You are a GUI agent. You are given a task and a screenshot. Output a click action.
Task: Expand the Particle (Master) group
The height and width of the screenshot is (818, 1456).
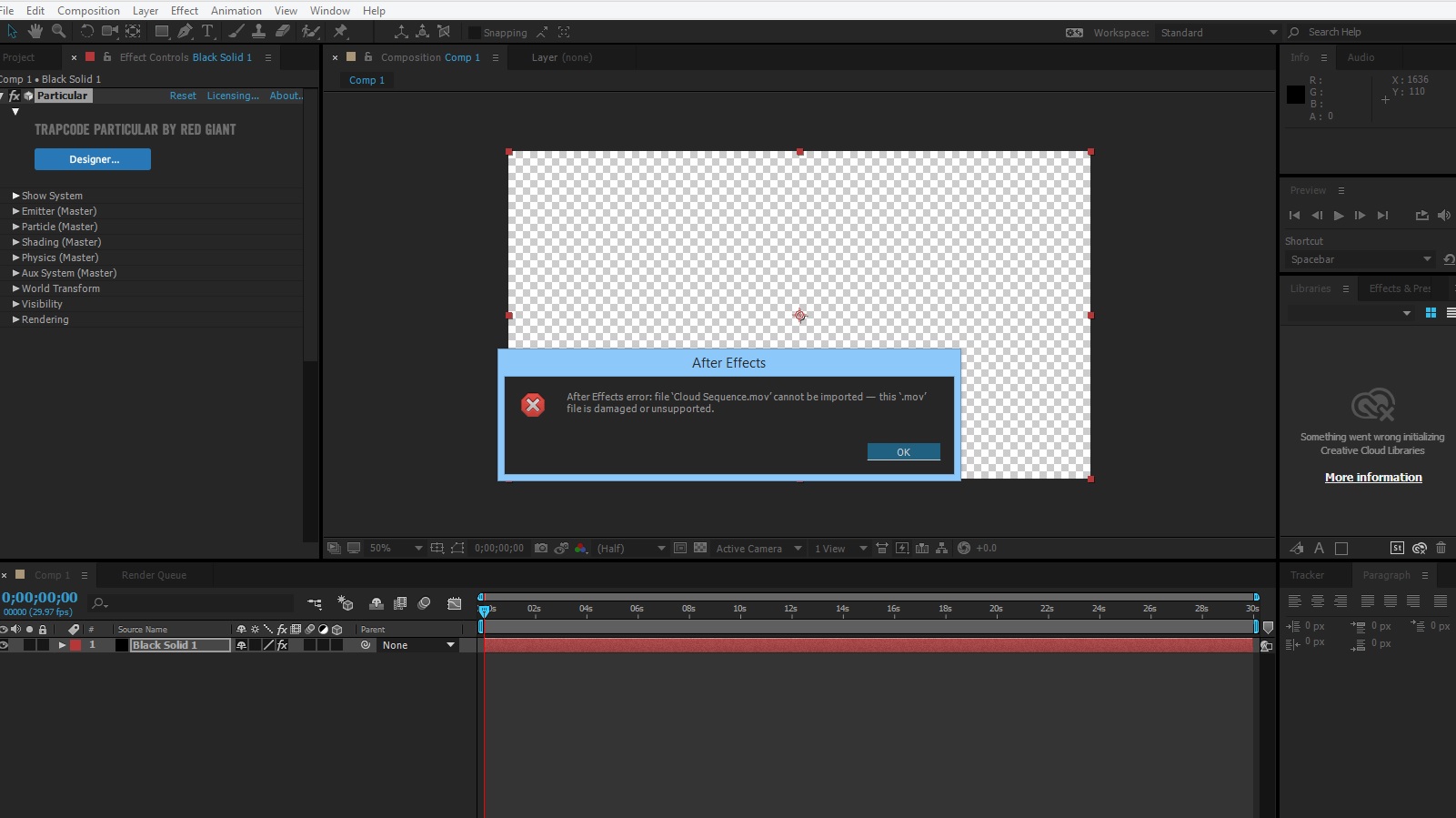[15, 227]
